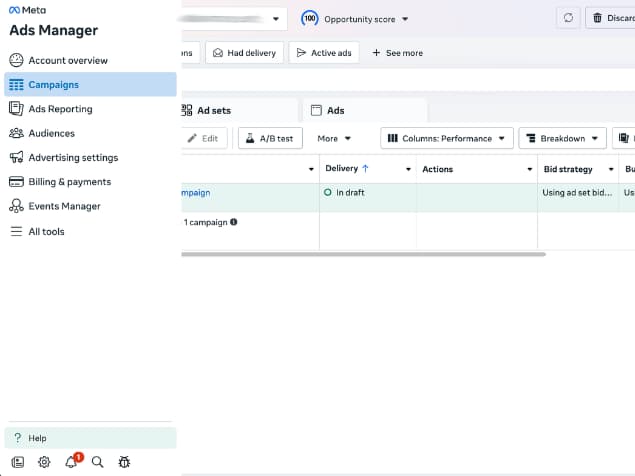Toggle the Active ads filter

click(x=324, y=53)
